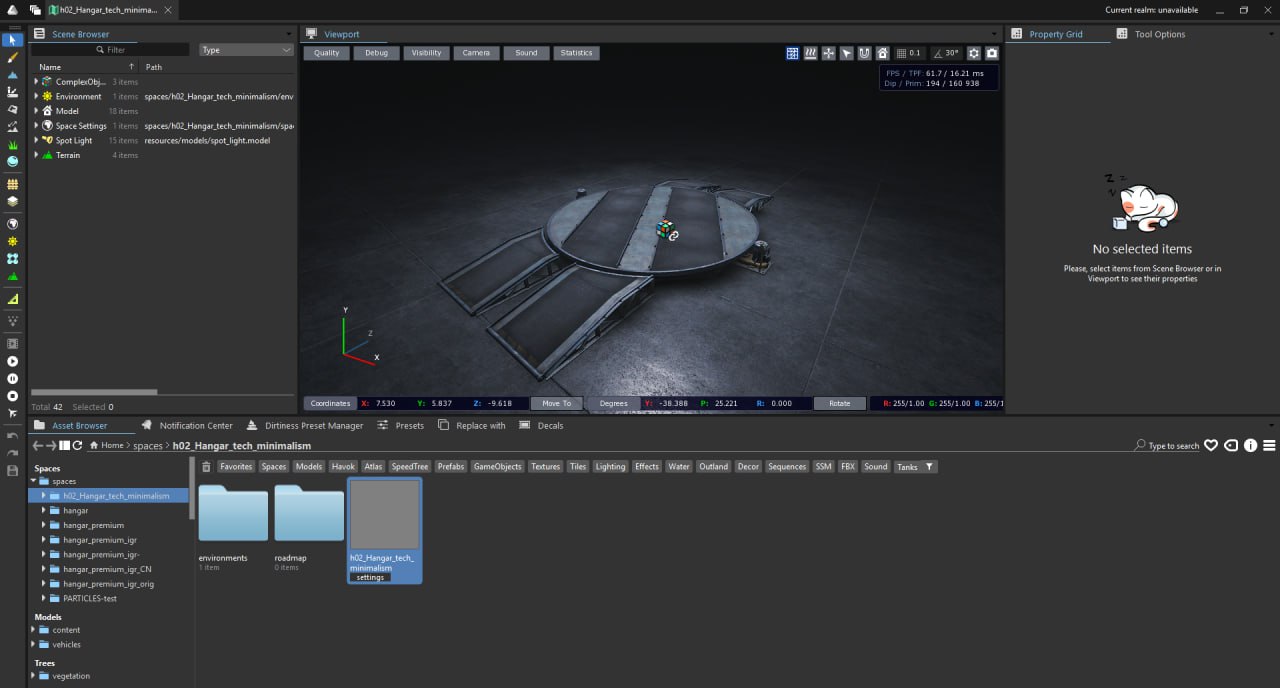Expand the Spot Light tree node
Viewport: 1280px width, 688px height.
point(36,141)
